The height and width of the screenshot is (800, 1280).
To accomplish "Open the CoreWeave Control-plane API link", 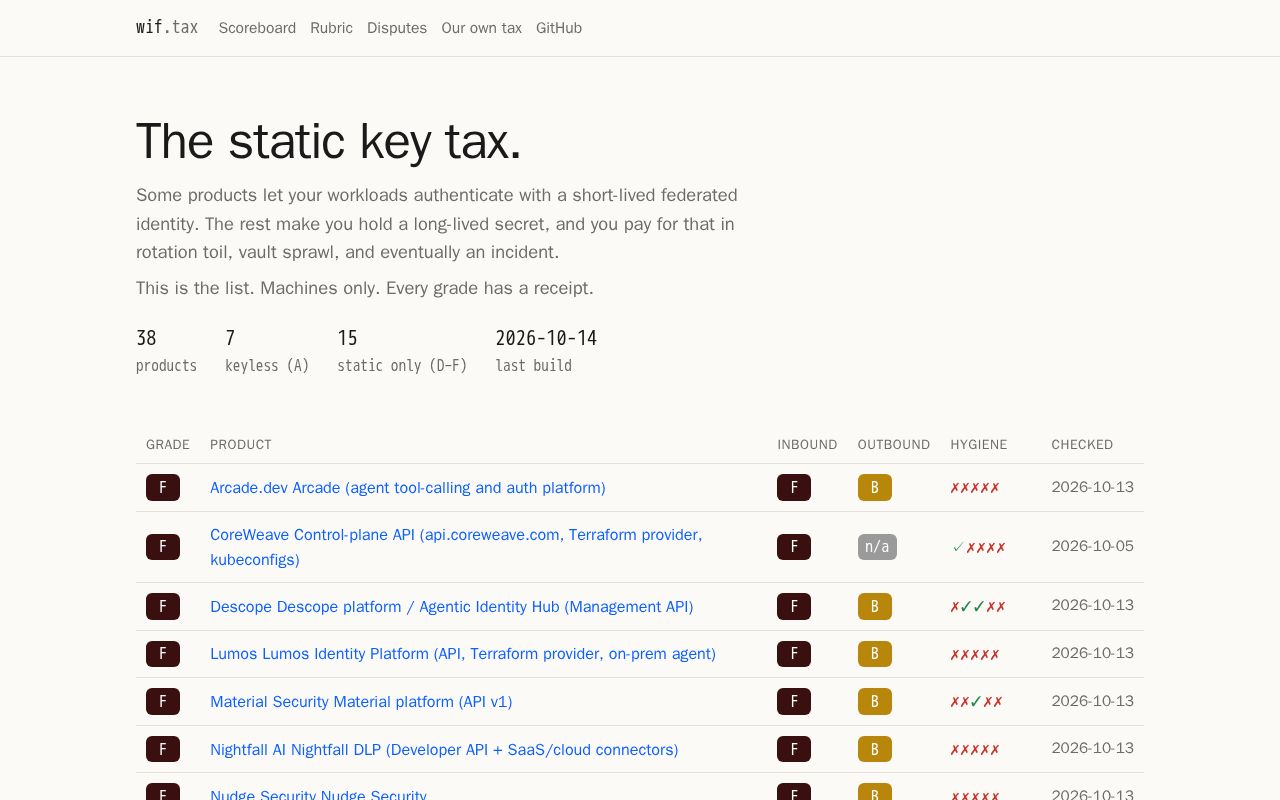I will point(456,547).
